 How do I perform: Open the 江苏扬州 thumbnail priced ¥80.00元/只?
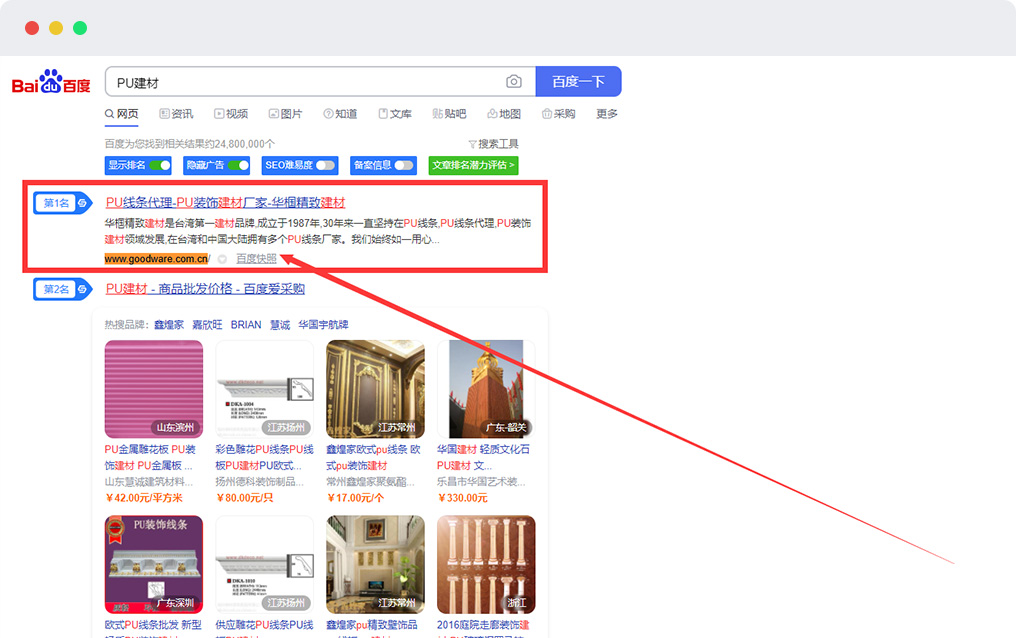[264, 389]
